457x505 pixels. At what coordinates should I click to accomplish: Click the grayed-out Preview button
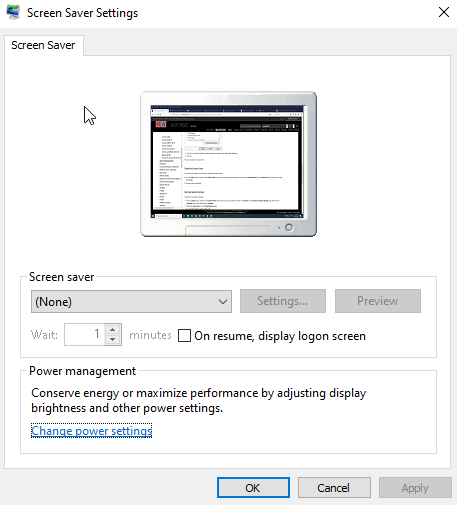(x=378, y=301)
